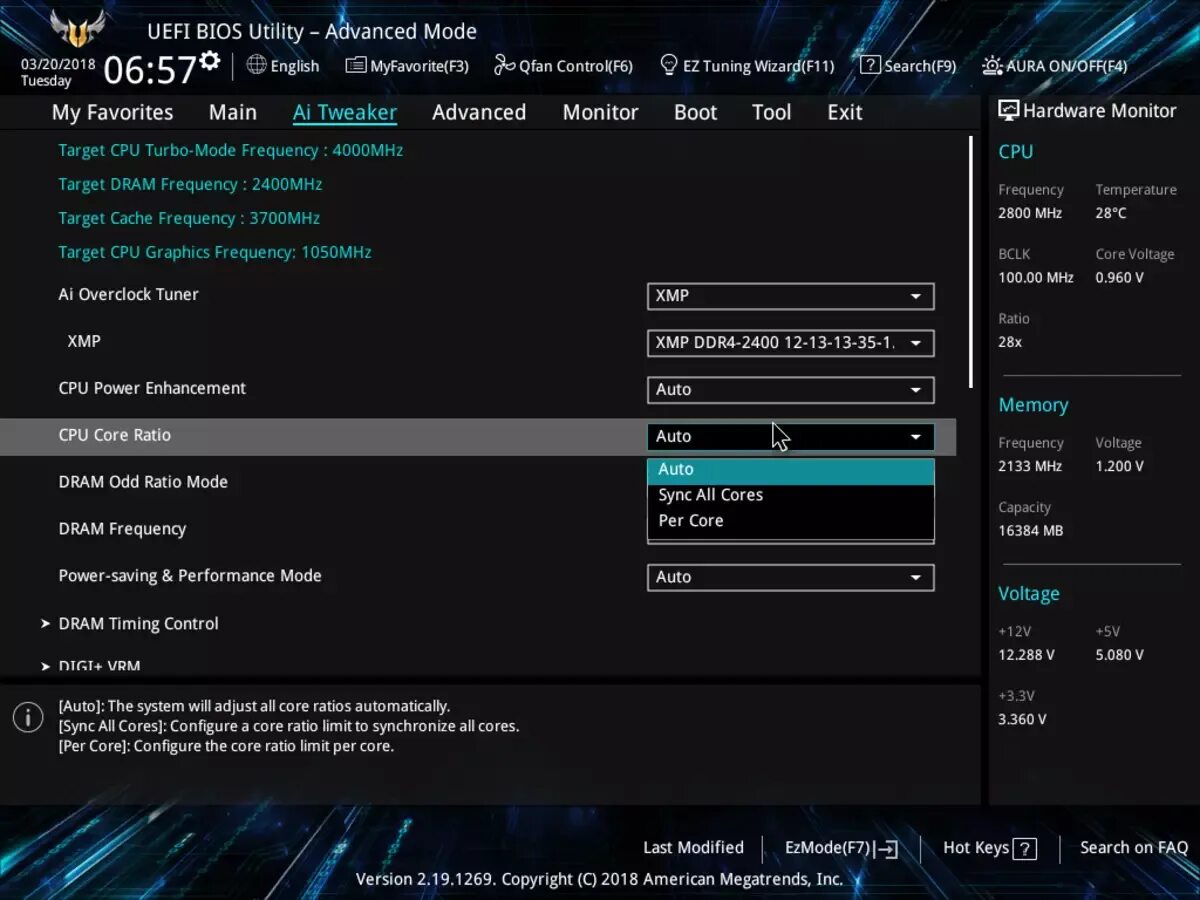Click the AURA light icon
Screen dimensions: 1200x900
tap(992, 66)
